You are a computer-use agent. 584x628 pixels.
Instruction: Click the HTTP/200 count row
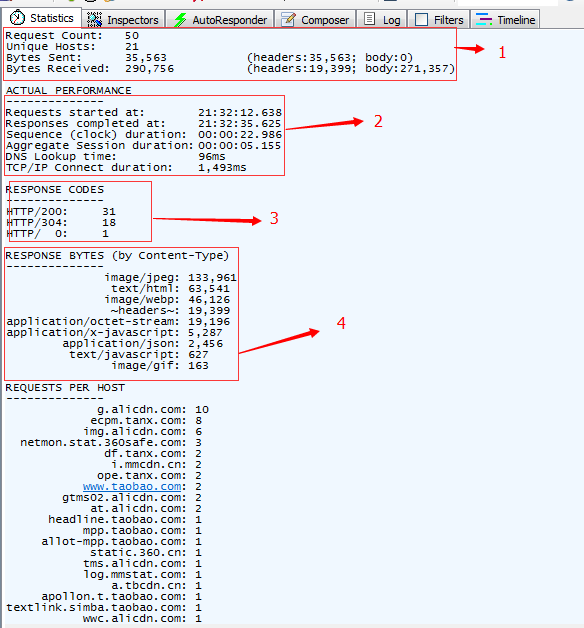[61, 211]
